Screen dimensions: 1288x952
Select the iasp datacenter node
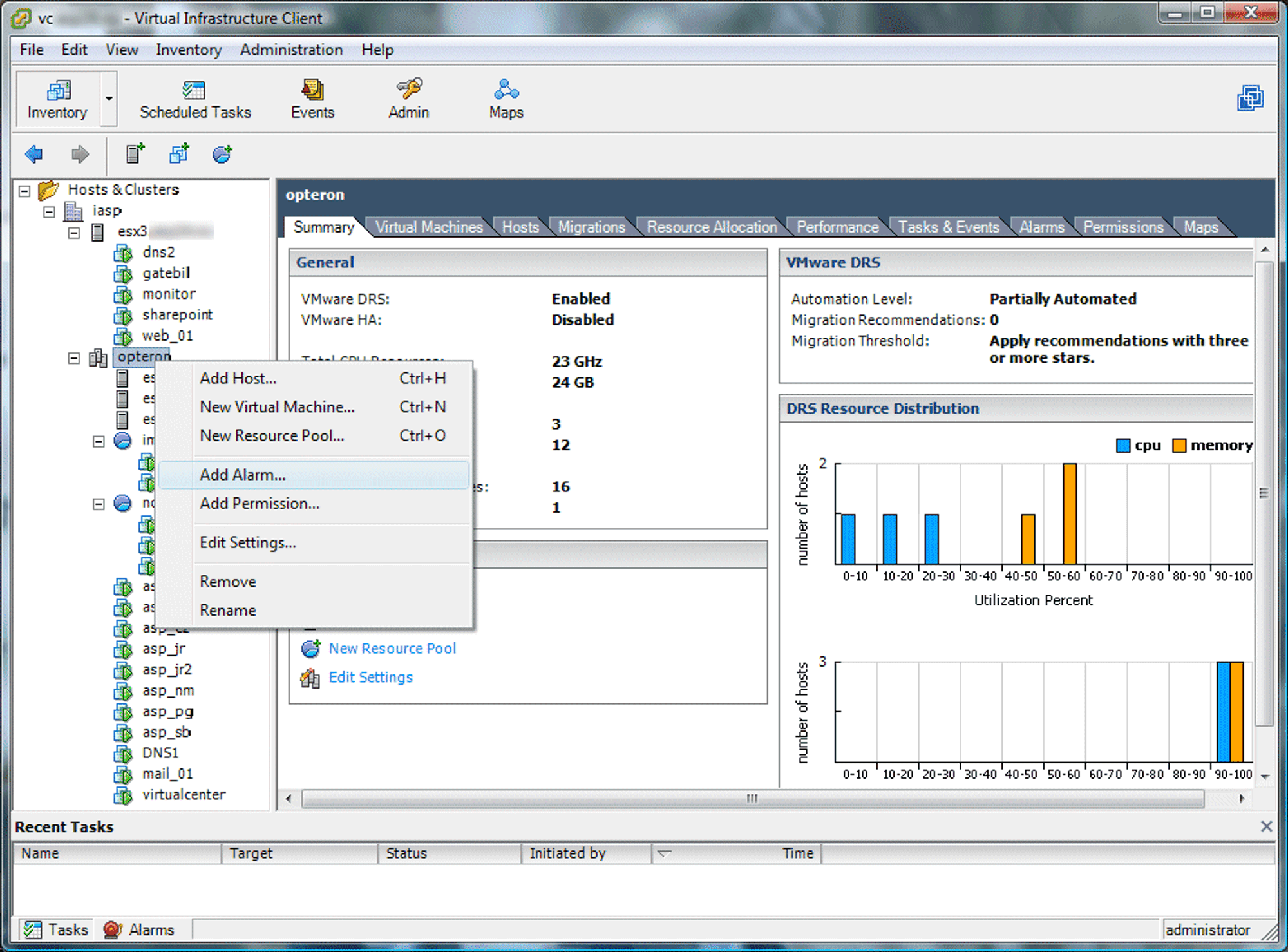click(x=107, y=211)
